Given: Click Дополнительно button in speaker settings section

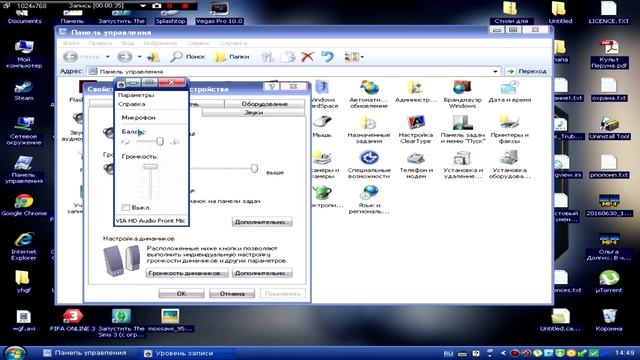Looking at the screenshot, I should (262, 273).
